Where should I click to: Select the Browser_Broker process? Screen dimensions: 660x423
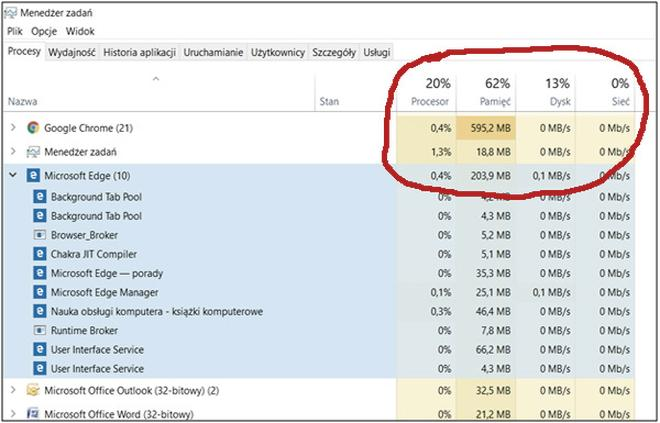tap(319, 235)
